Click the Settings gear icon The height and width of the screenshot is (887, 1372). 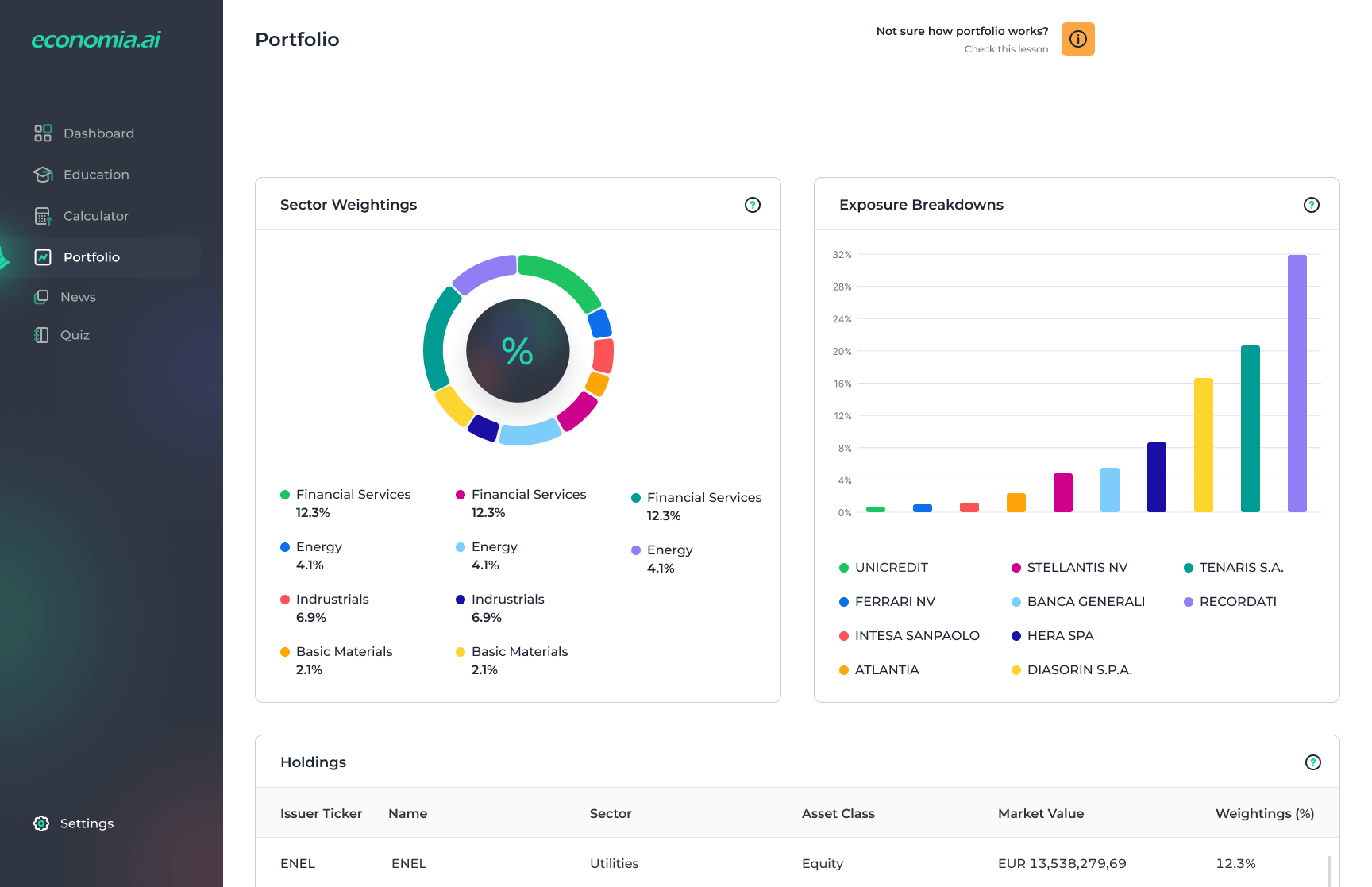41,823
